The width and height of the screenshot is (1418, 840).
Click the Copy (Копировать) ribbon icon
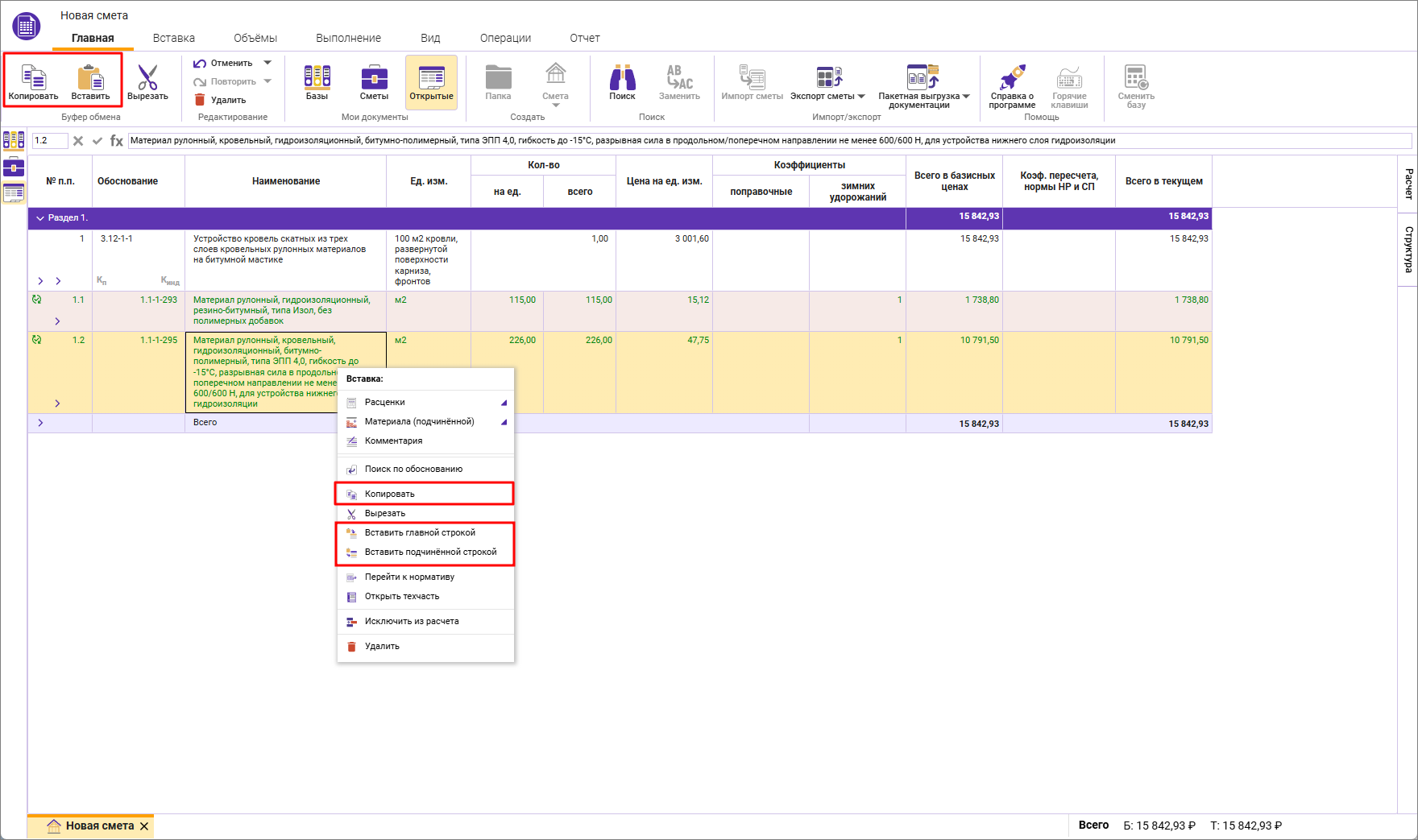click(x=33, y=79)
